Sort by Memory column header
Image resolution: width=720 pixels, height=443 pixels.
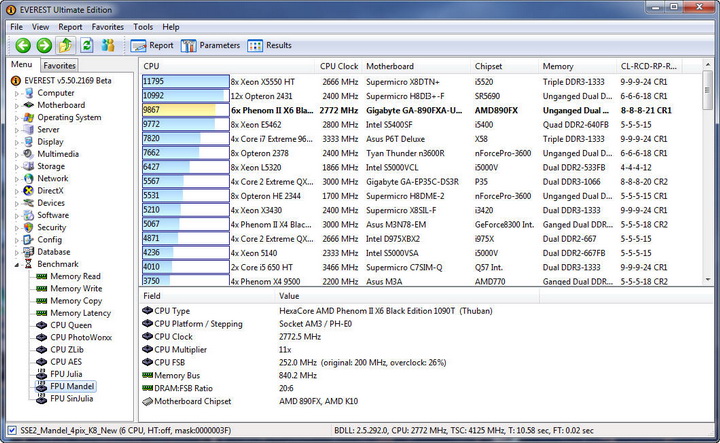coord(577,66)
